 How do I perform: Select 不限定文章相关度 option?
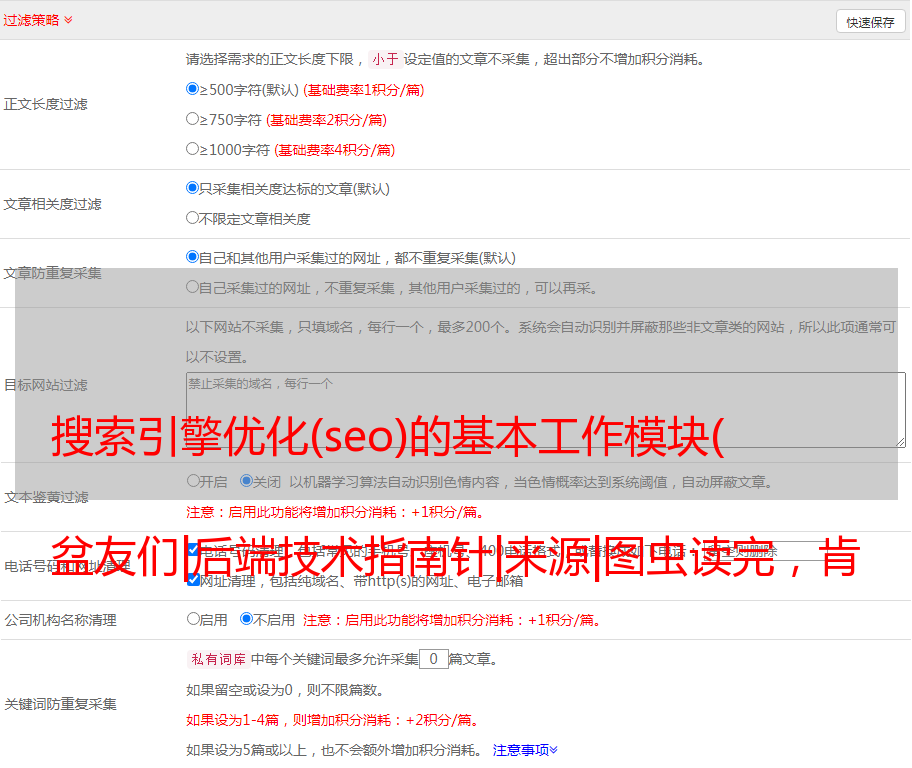(193, 218)
